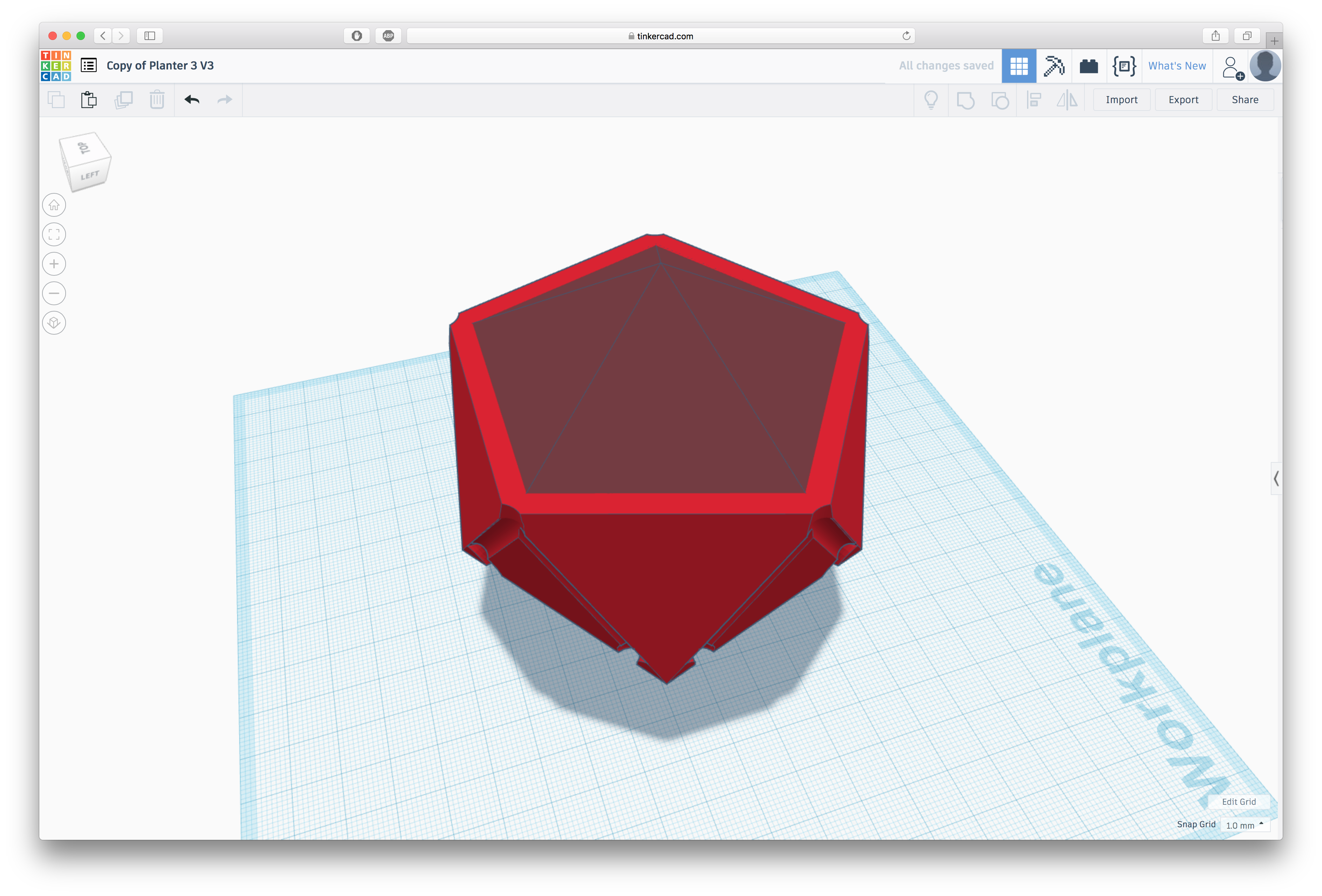Click the Tinkercad logo
This screenshot has width=1322, height=896.
[x=56, y=65]
